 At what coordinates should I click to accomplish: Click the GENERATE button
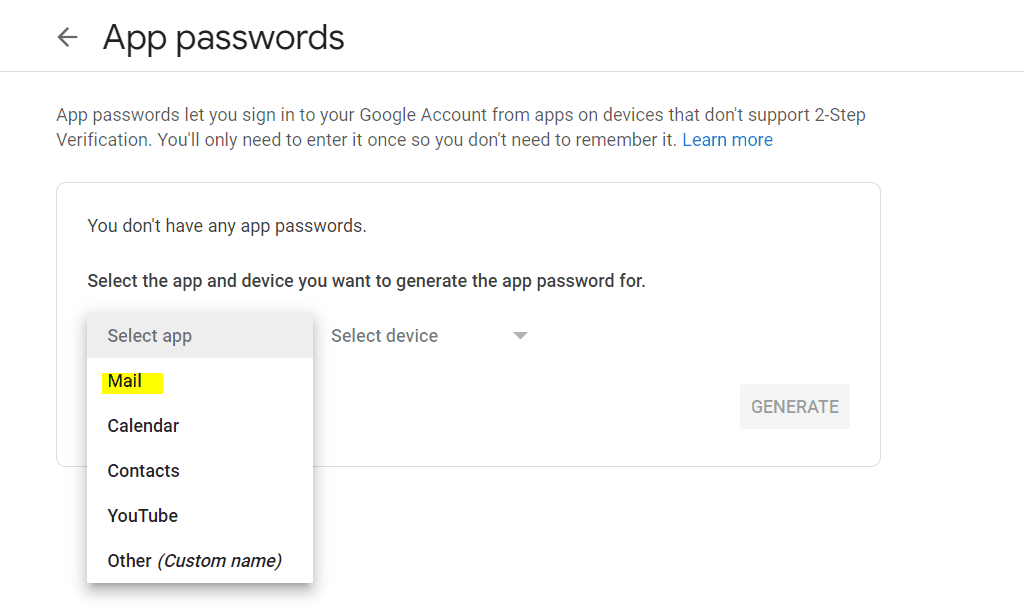pyautogui.click(x=794, y=406)
